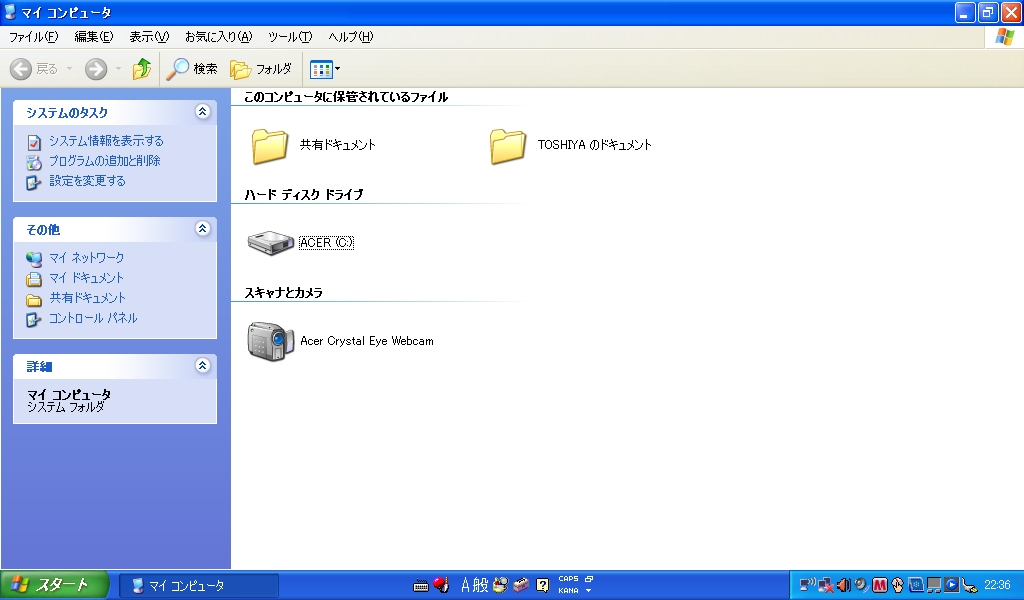The height and width of the screenshot is (600, 1024).
Task: Click 設定を変更する link
Action: coord(88,181)
